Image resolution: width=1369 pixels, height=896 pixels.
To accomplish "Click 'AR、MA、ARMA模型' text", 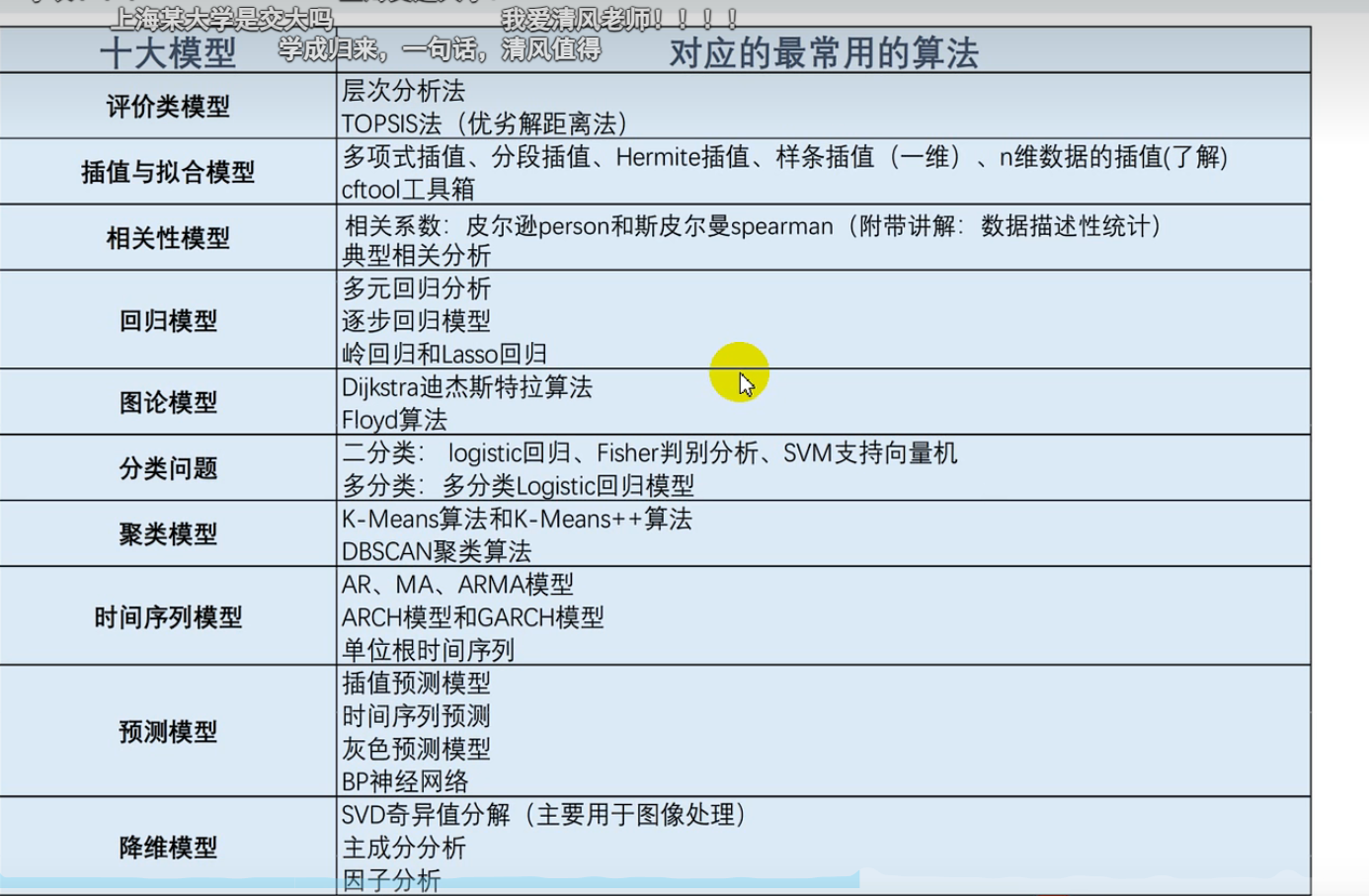I will point(457,585).
